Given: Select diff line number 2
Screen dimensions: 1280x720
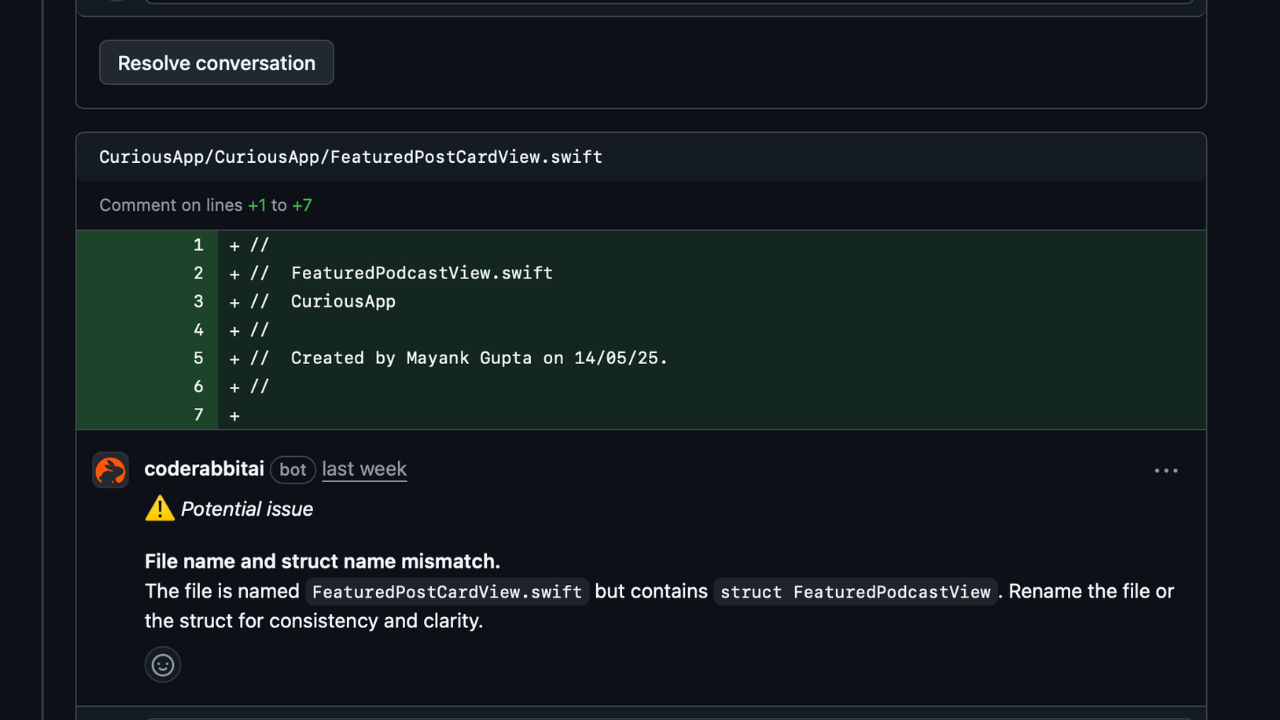Looking at the screenshot, I should (198, 273).
